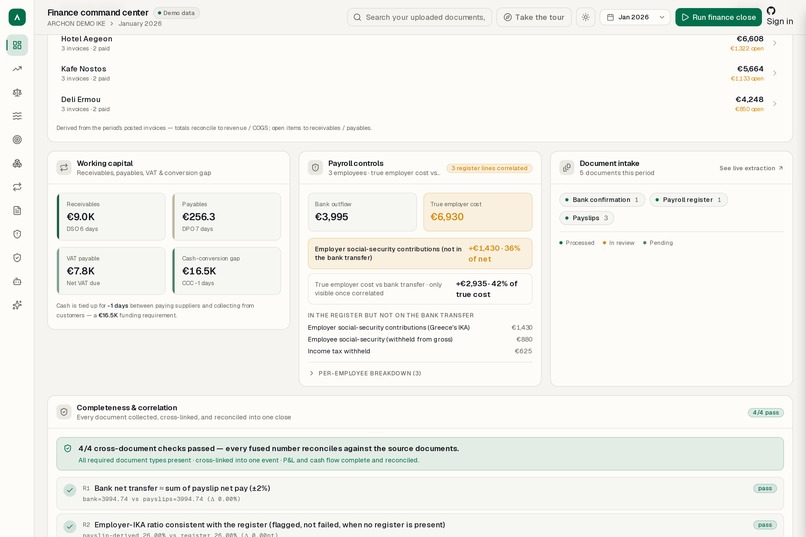Focus the search uploaded documents field
This screenshot has width=806, height=537.
[419, 17]
